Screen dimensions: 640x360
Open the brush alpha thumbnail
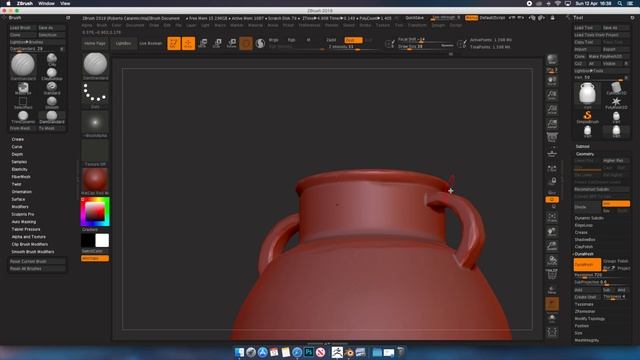coord(95,124)
